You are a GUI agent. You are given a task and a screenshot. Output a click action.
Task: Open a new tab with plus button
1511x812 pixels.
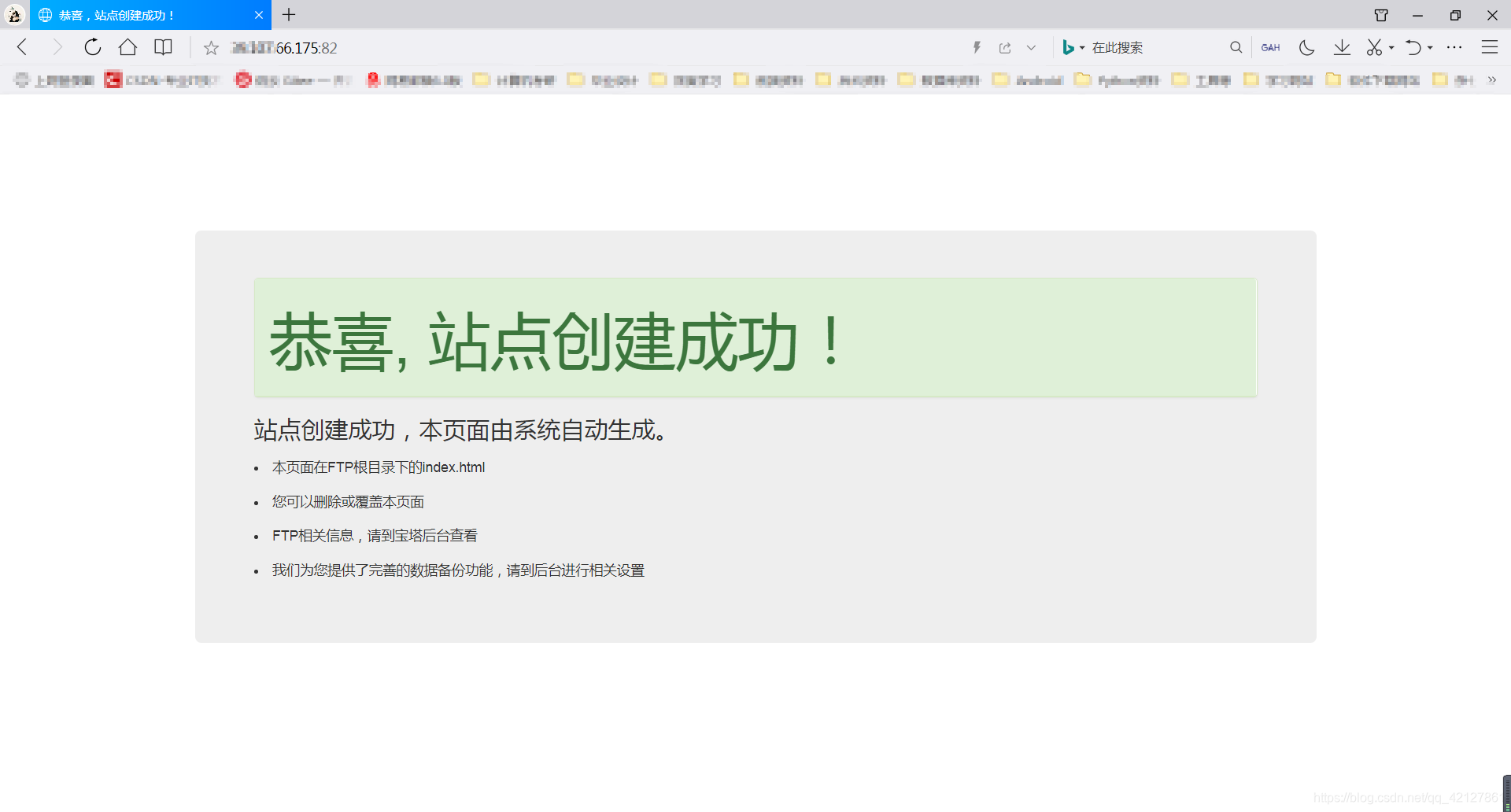289,15
